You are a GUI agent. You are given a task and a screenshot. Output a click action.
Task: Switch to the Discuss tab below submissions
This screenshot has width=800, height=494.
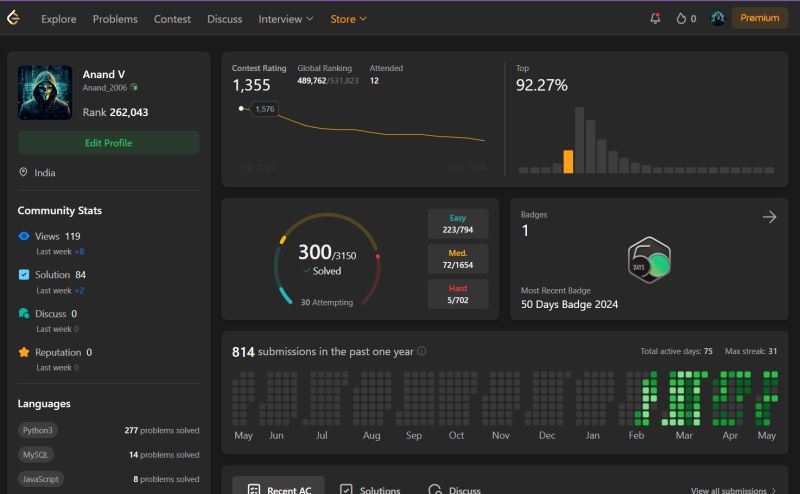click(455, 489)
